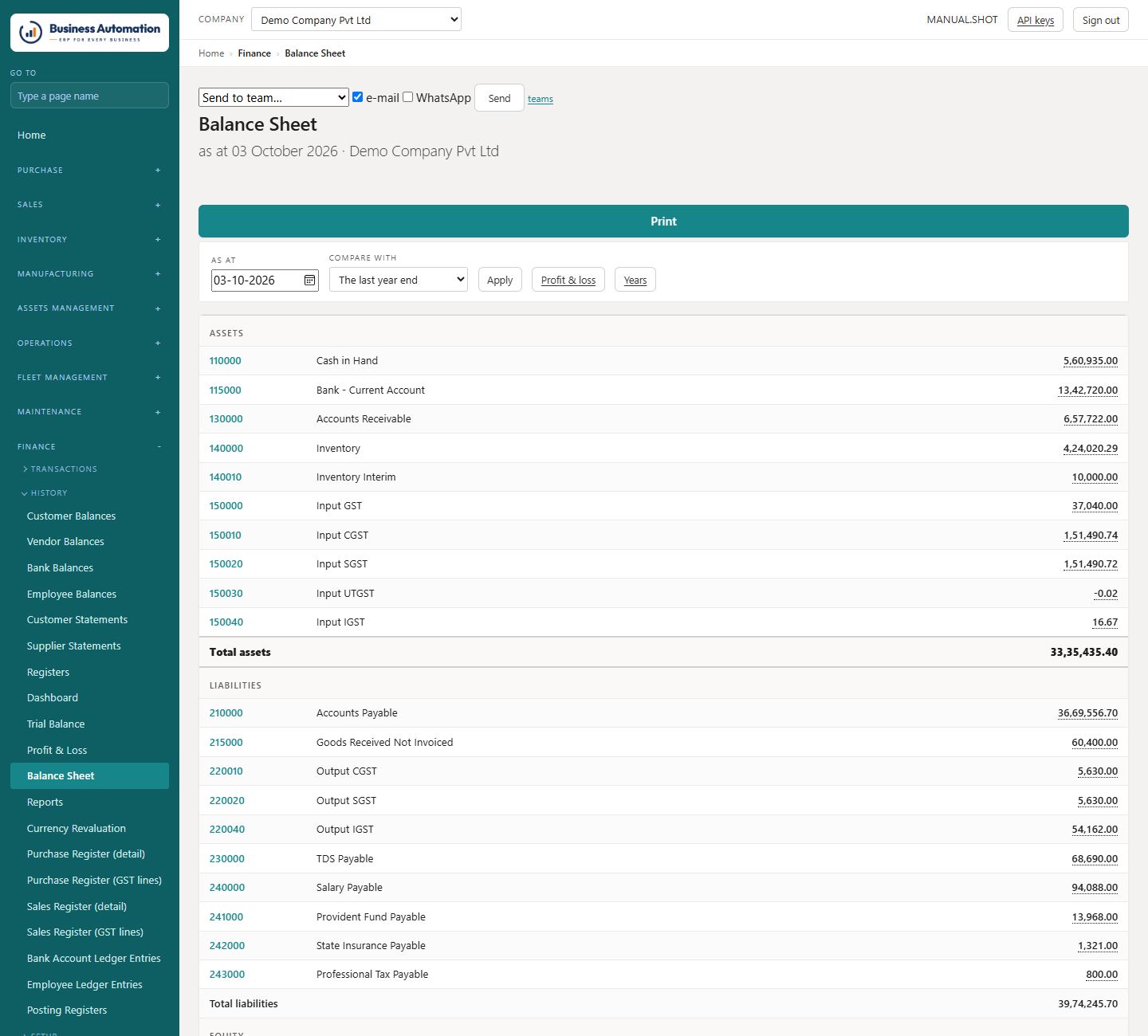The width and height of the screenshot is (1148, 1036).
Task: Expand the Fleet Management section
Action: point(89,377)
